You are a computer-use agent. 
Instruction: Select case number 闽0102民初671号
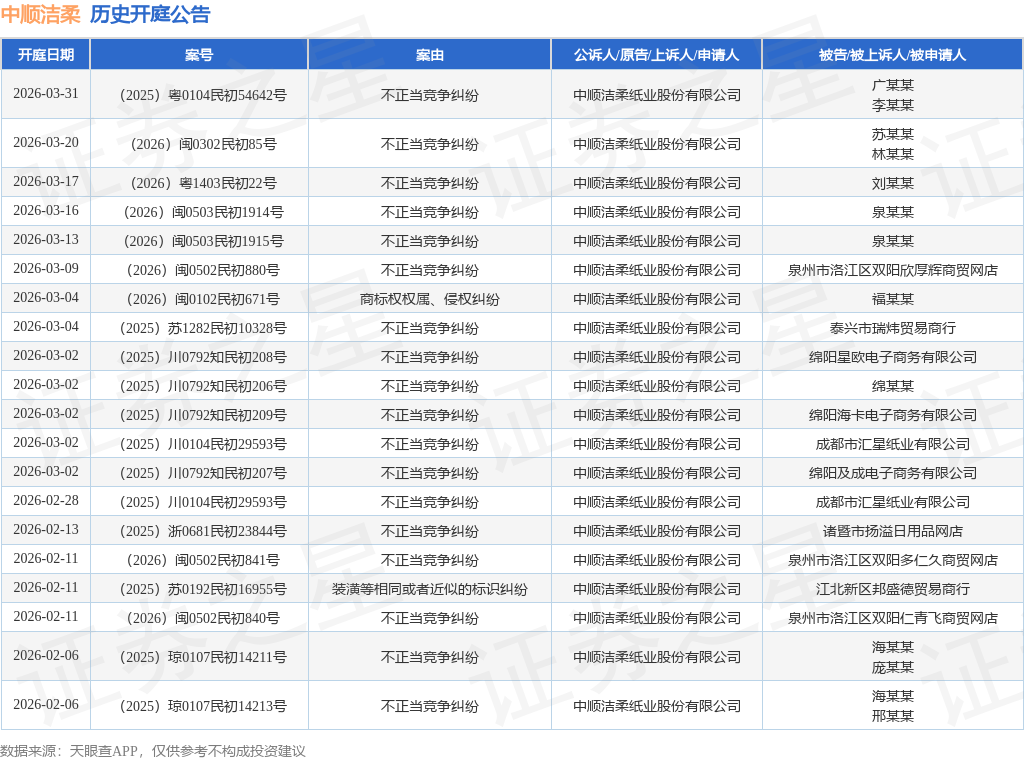[x=203, y=300]
